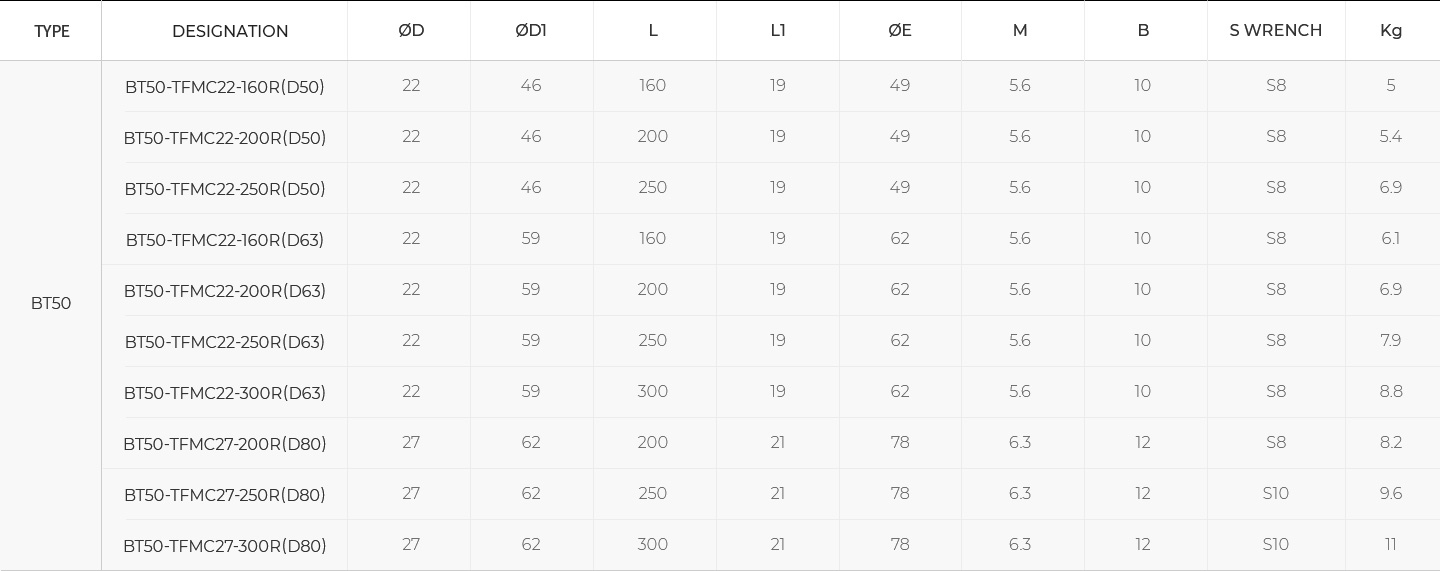
Task: Click the Kg column header
Action: tap(1390, 31)
